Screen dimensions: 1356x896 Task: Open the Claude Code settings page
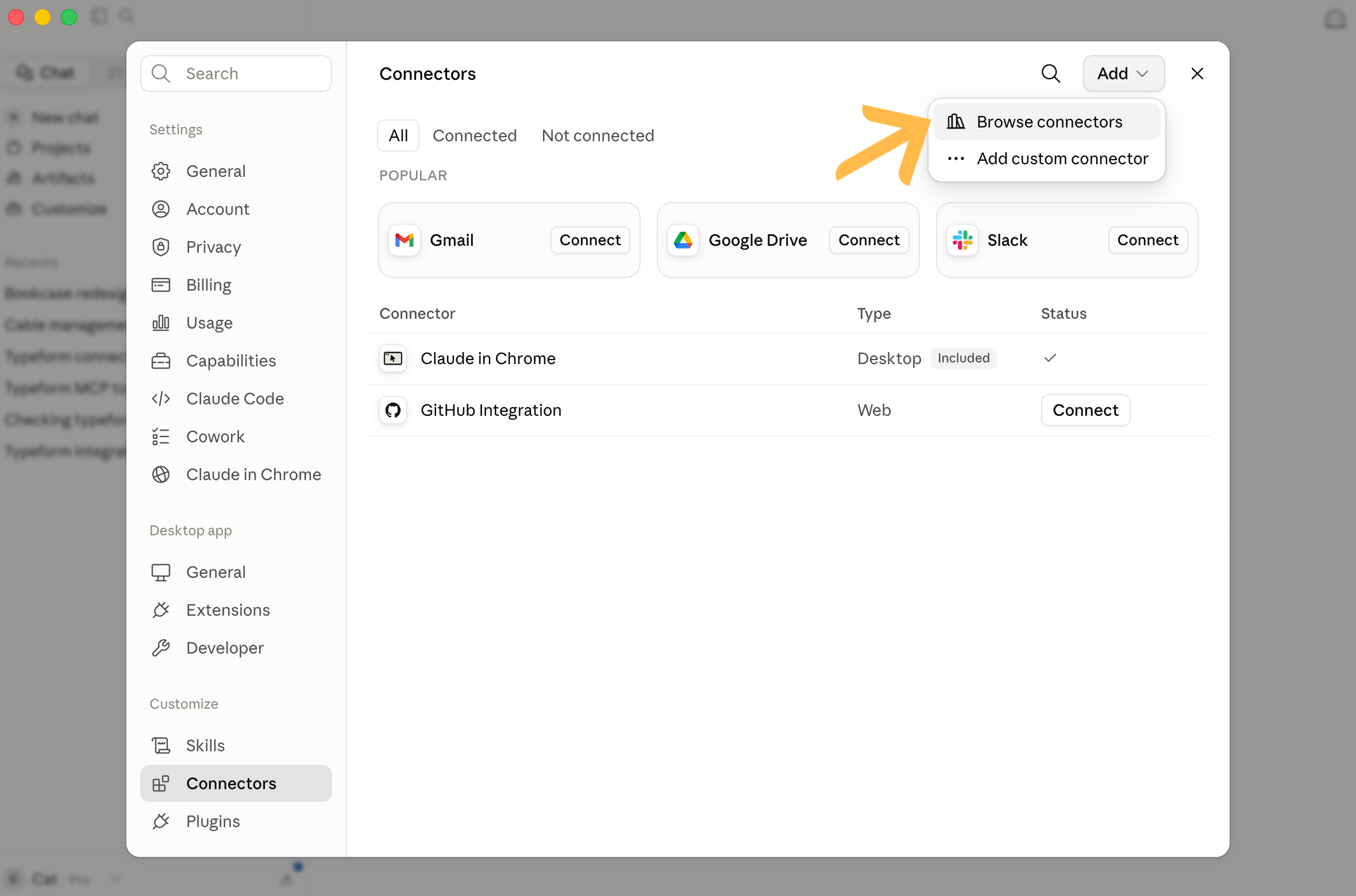click(236, 399)
